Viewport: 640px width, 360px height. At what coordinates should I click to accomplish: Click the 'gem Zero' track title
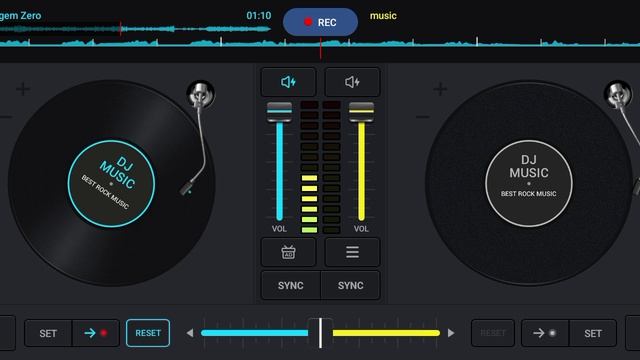[20, 16]
